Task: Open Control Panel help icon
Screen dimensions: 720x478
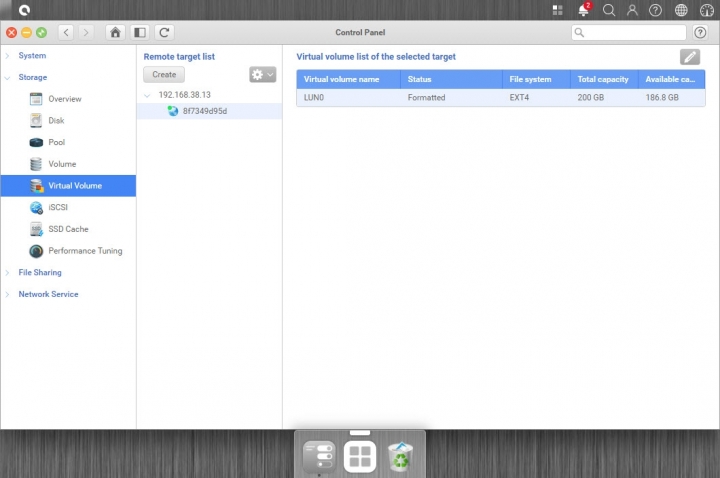Action: point(700,32)
